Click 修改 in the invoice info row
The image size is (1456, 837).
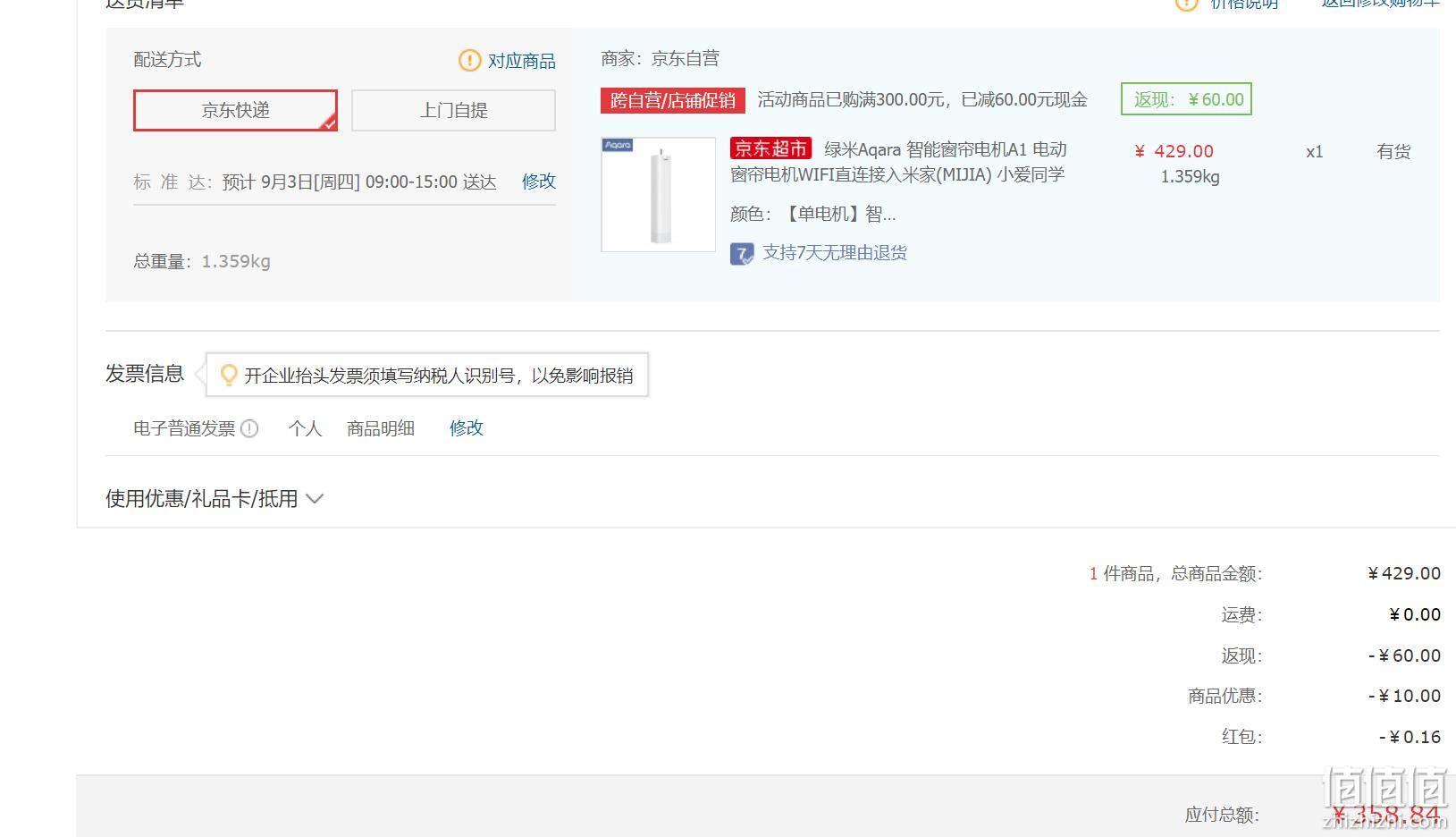pyautogui.click(x=467, y=428)
